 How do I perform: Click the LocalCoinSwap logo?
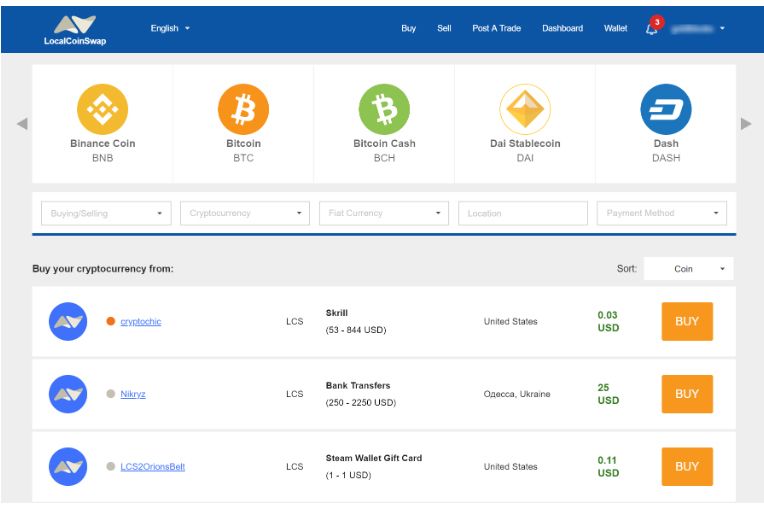75,30
